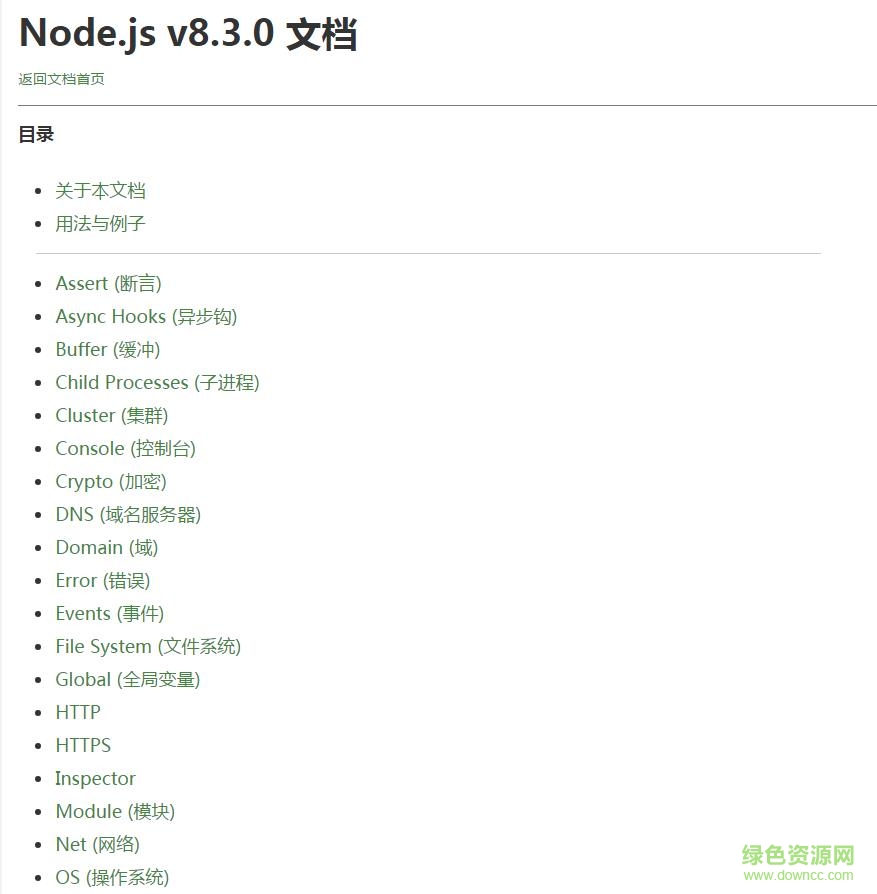Screen dimensions: 877x894
Task: Click the Domain (域) entry
Action: (x=106, y=548)
